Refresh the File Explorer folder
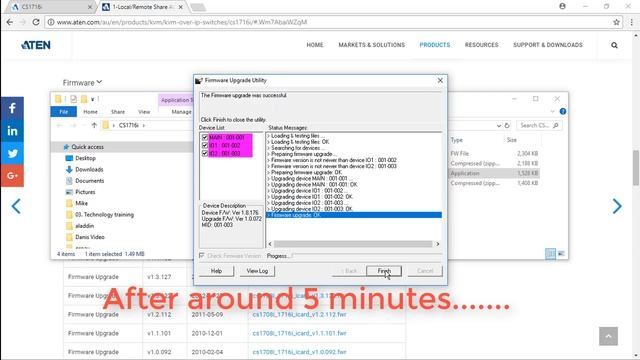 point(507,126)
